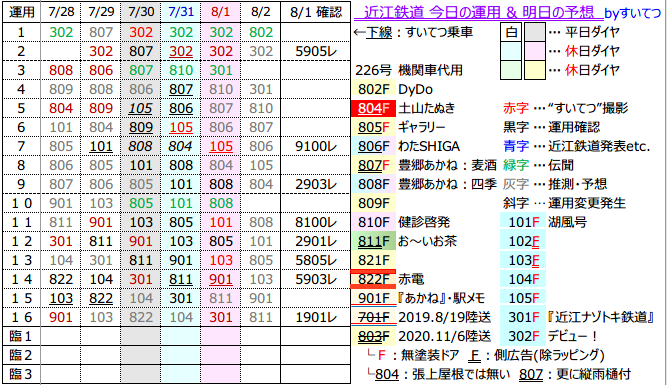The image size is (667, 385).
Task: Click the red 804F 土山たぬき legend cell
Action: click(373, 108)
